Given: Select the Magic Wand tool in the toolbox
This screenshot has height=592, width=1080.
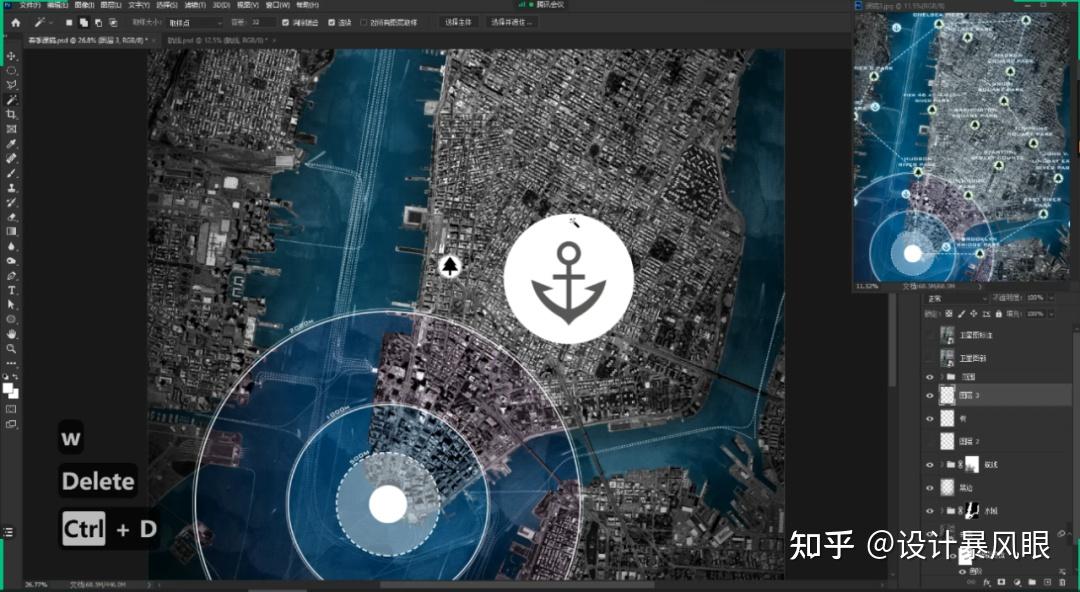Looking at the screenshot, I should coord(11,100).
